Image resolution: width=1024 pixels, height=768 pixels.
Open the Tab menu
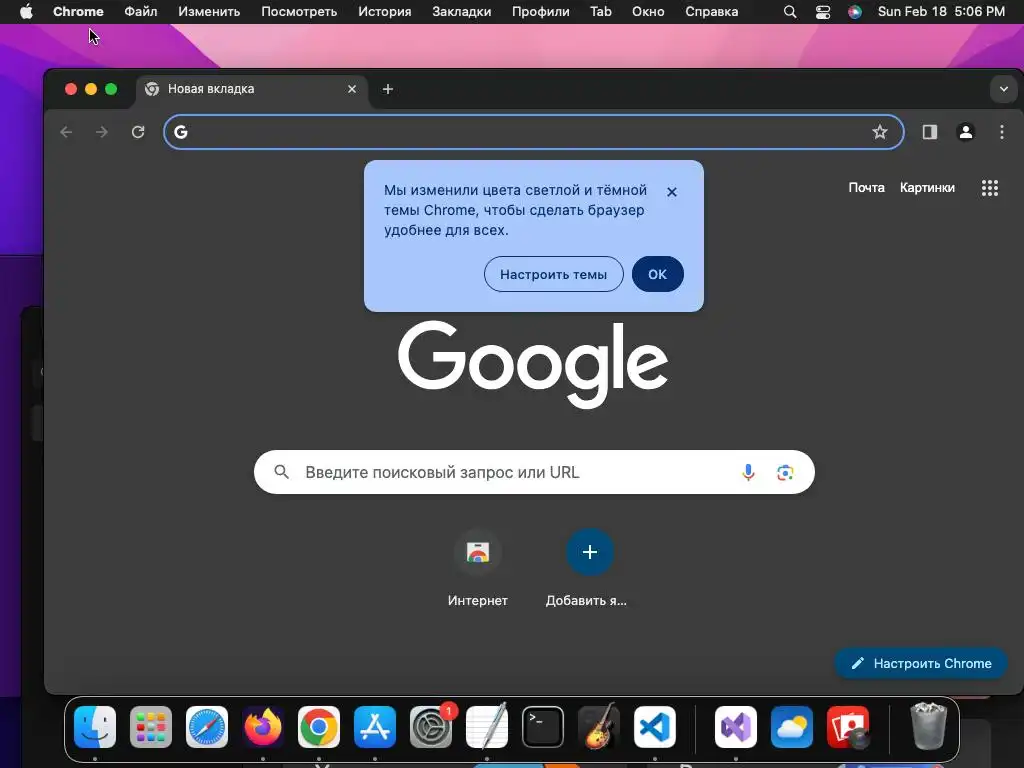click(601, 12)
